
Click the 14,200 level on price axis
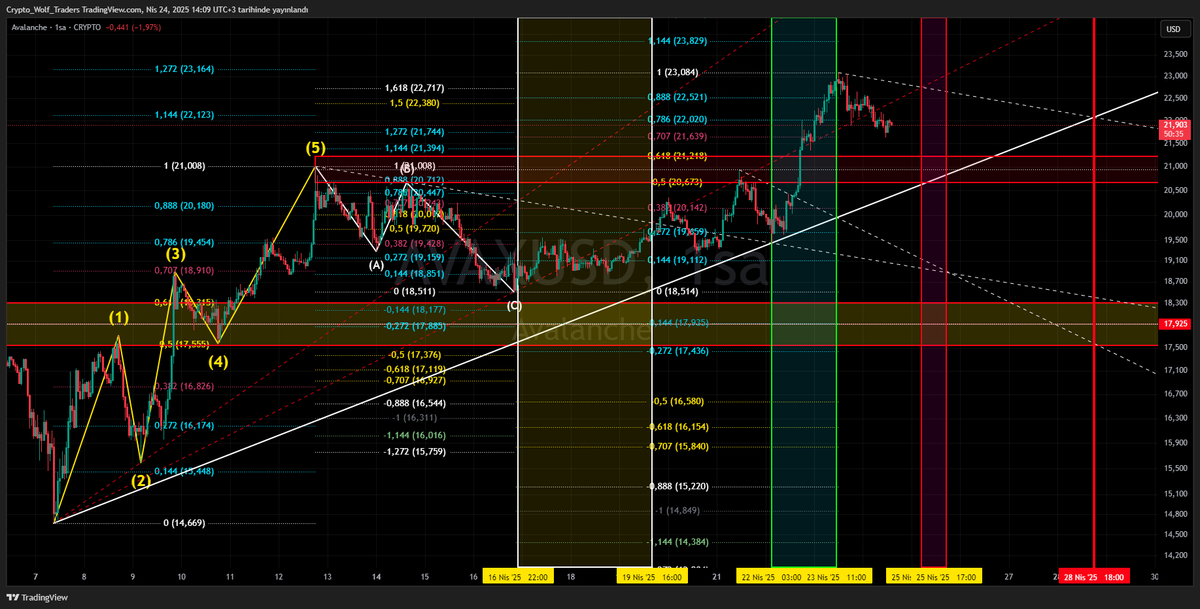click(x=1175, y=553)
